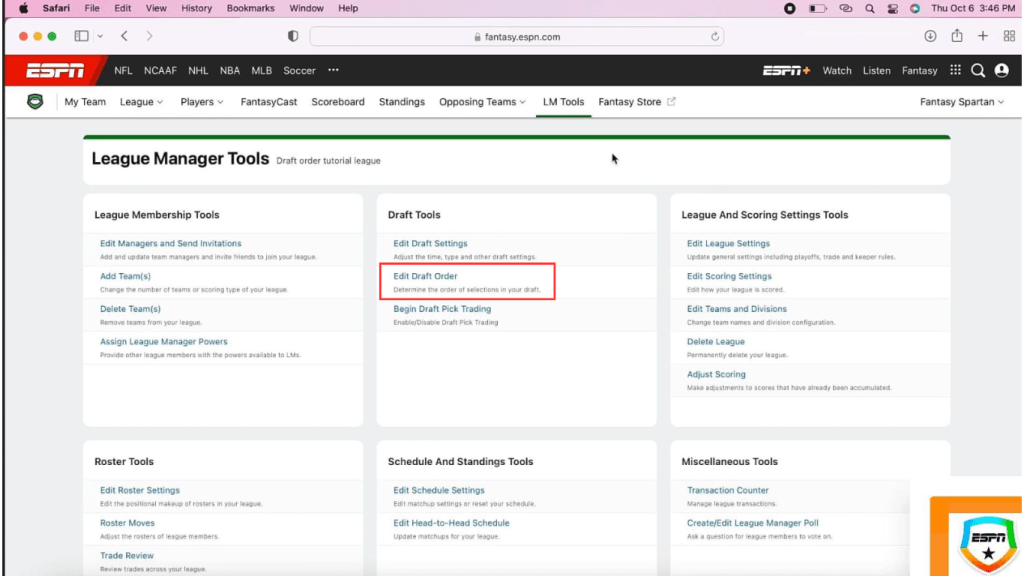Open the View menu
This screenshot has width=1024, height=576.
tap(156, 8)
